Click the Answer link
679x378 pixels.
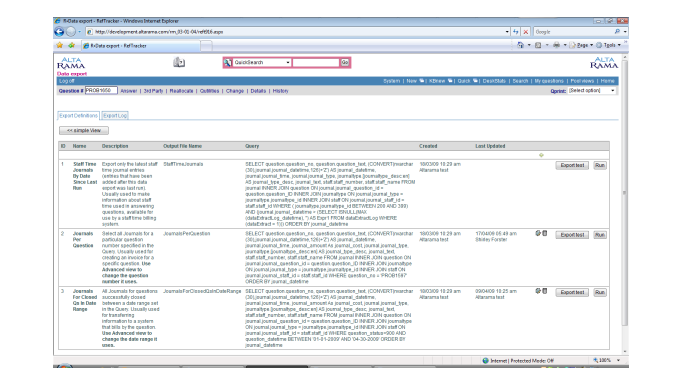[x=129, y=91]
